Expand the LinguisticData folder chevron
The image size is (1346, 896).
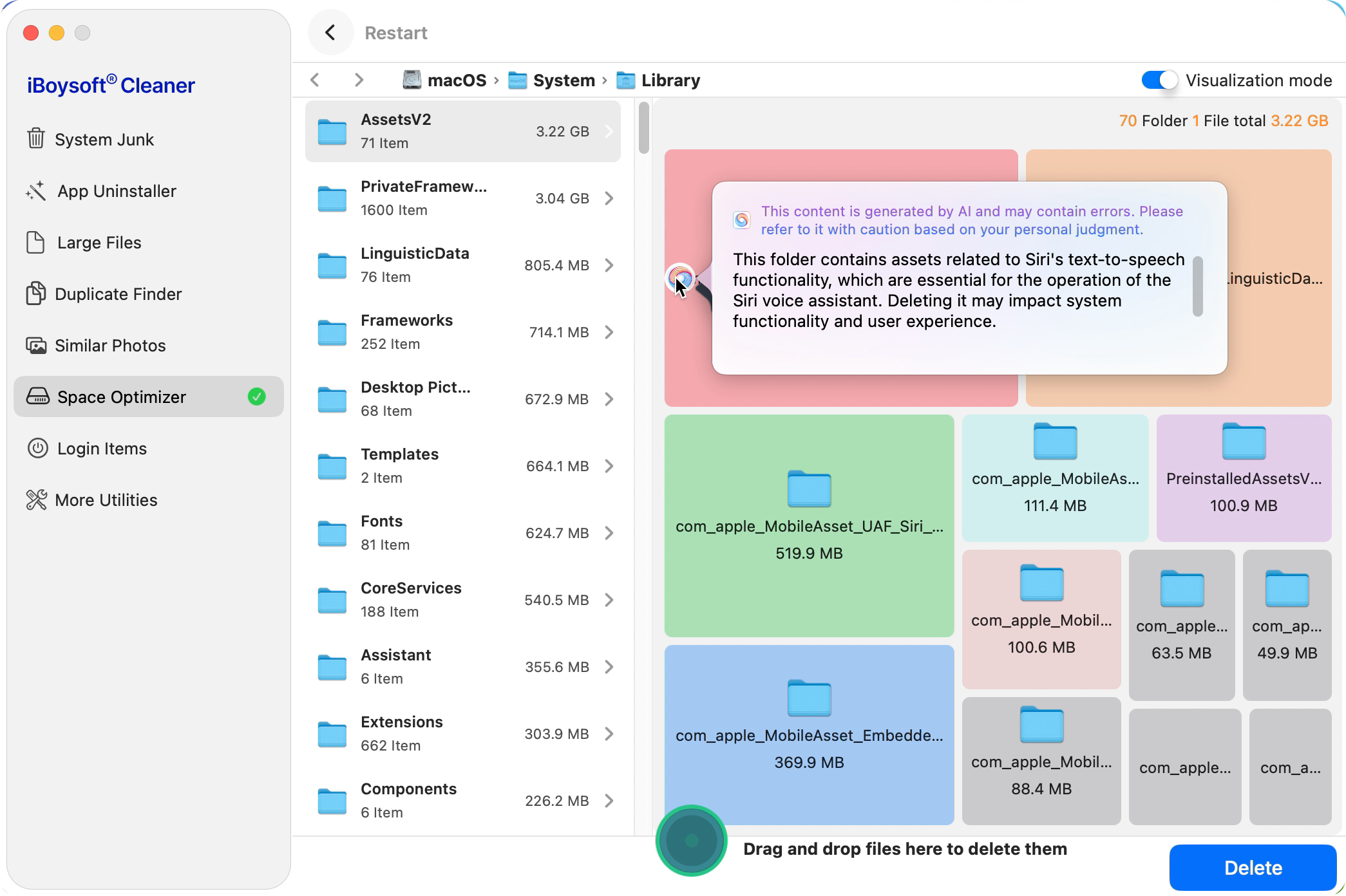[x=609, y=265]
